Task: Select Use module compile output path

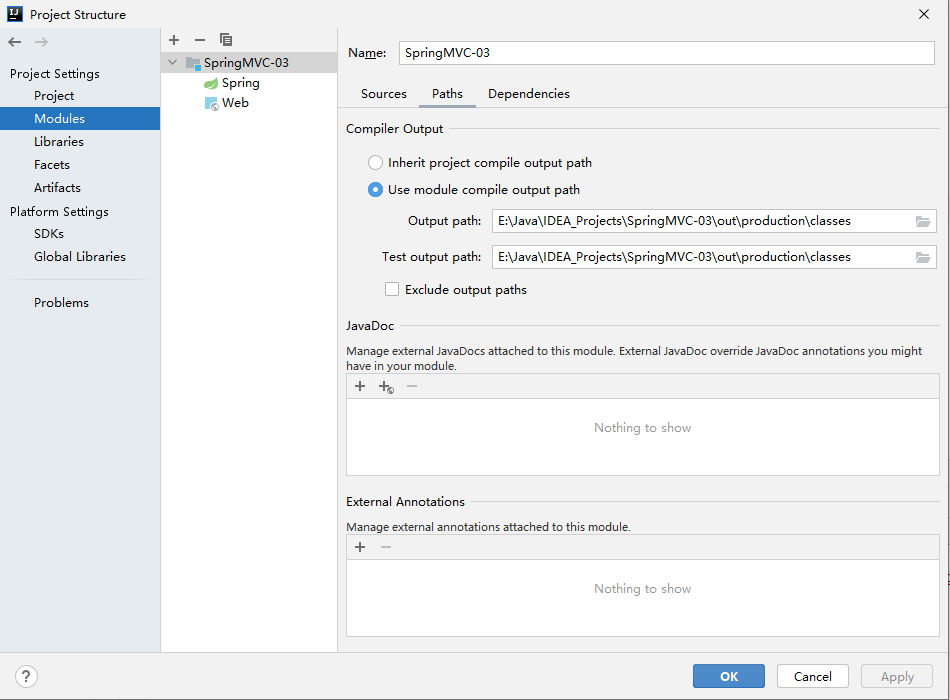Action: [376, 190]
